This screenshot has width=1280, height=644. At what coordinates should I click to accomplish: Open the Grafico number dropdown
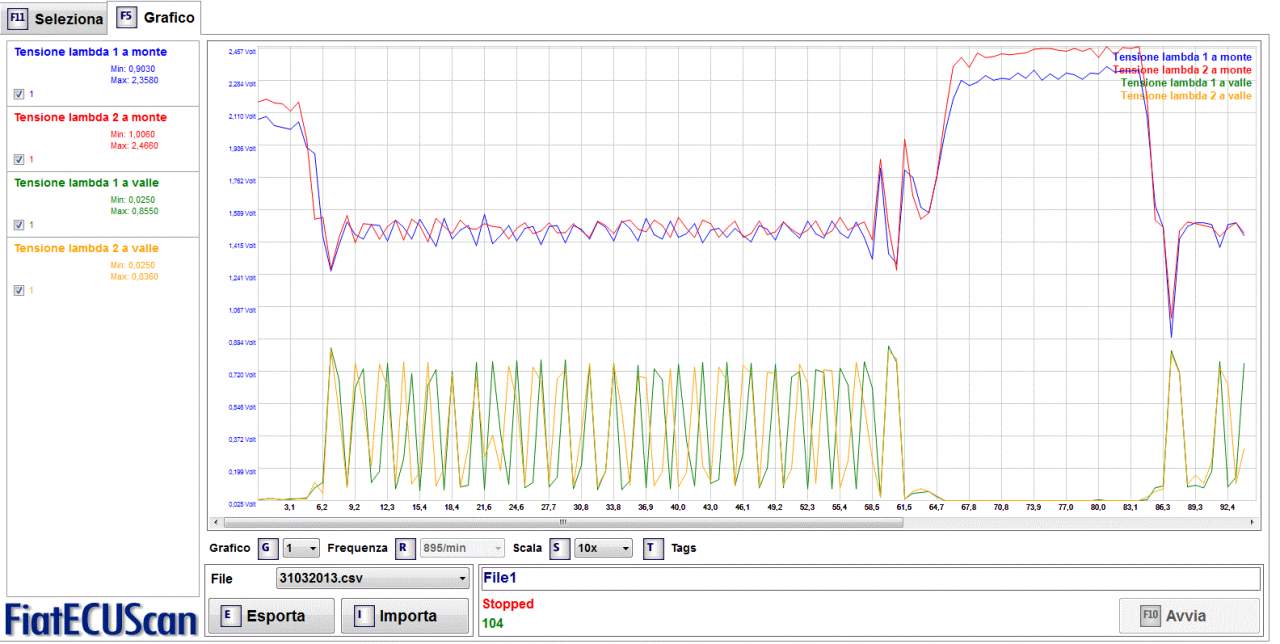[x=301, y=548]
